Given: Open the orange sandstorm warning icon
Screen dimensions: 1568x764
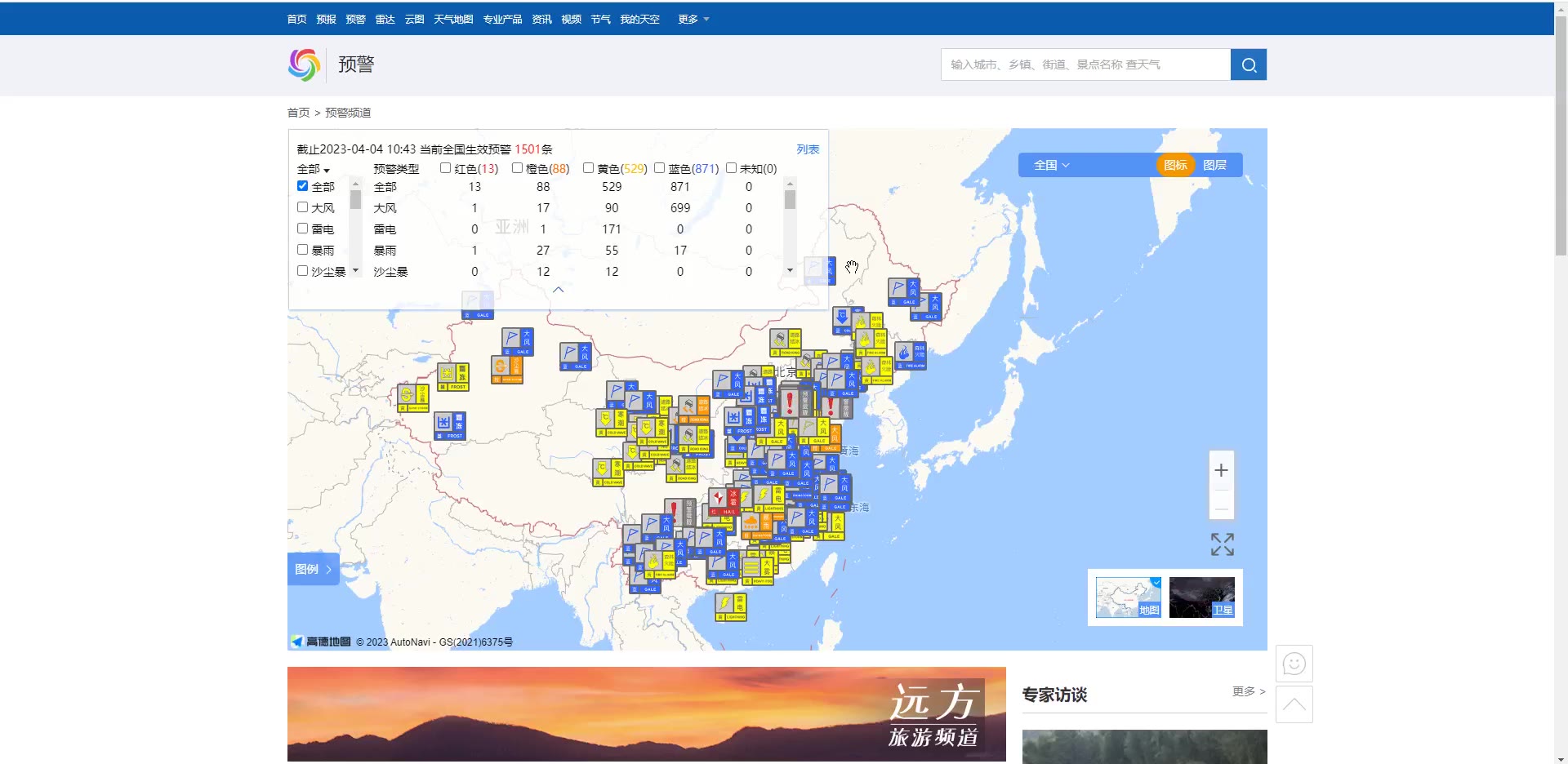Looking at the screenshot, I should (x=506, y=369).
